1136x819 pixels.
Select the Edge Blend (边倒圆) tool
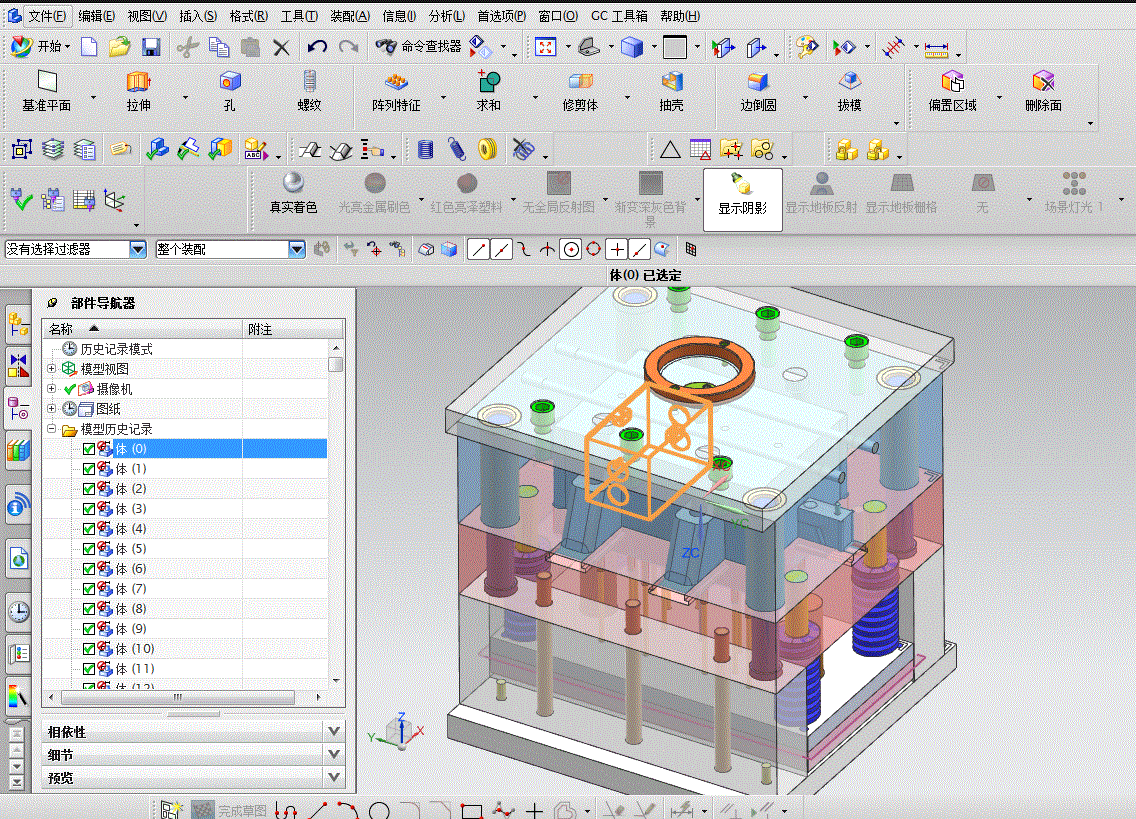tap(758, 91)
